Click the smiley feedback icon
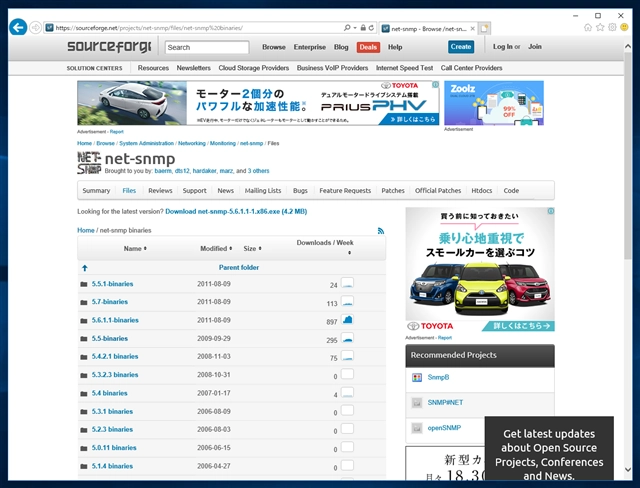 (624, 27)
